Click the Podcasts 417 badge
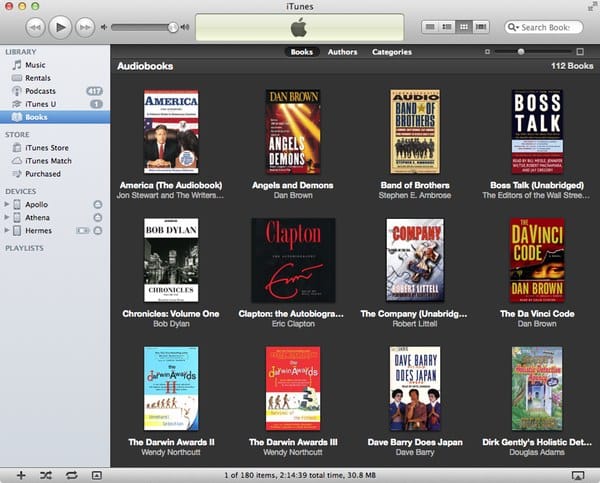The image size is (600, 483). (x=94, y=91)
